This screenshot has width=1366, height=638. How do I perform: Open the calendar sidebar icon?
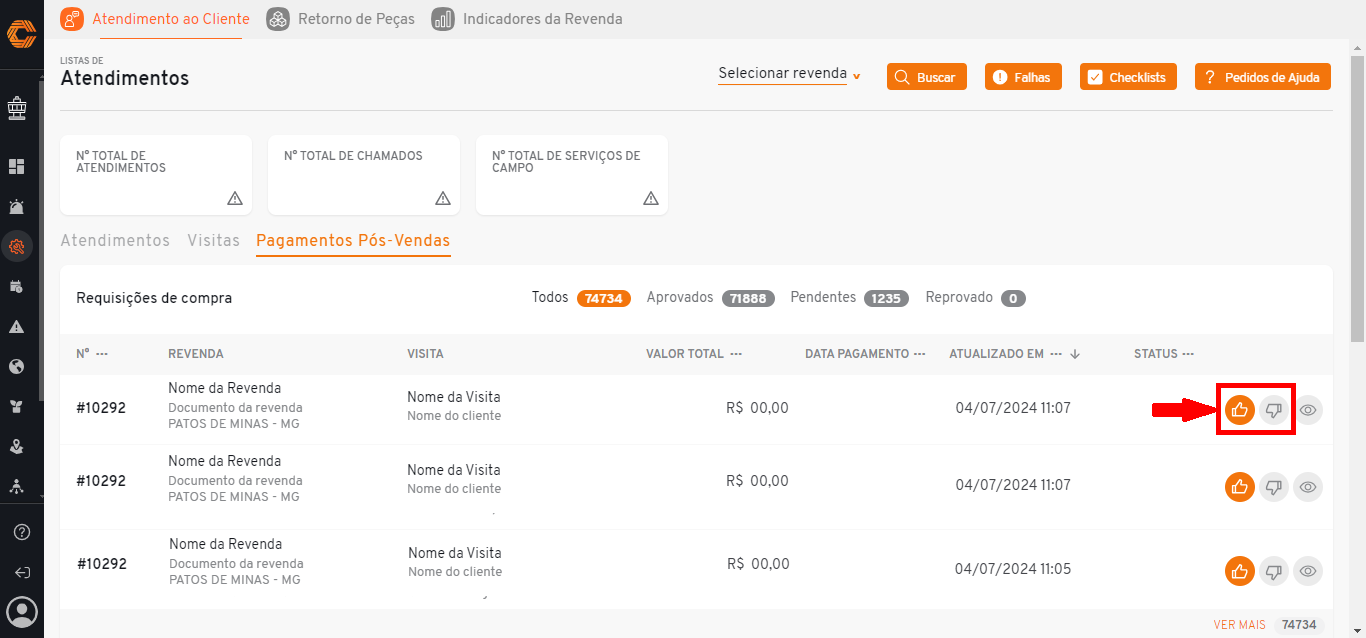pyautogui.click(x=17, y=286)
